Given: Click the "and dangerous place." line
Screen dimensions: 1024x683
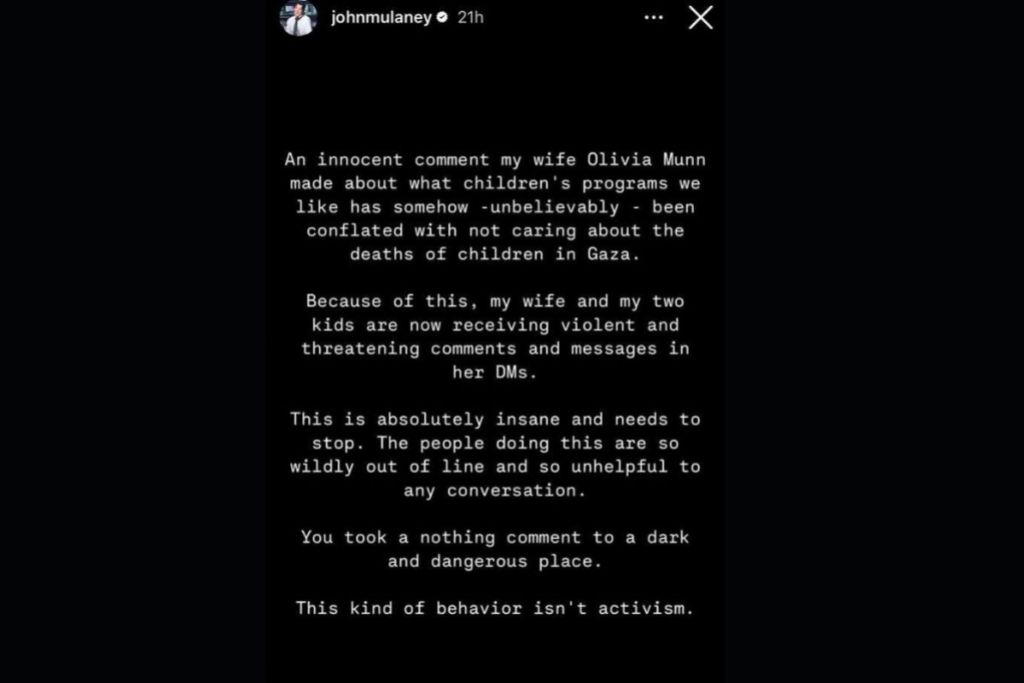Looking at the screenshot, I should point(495,561).
